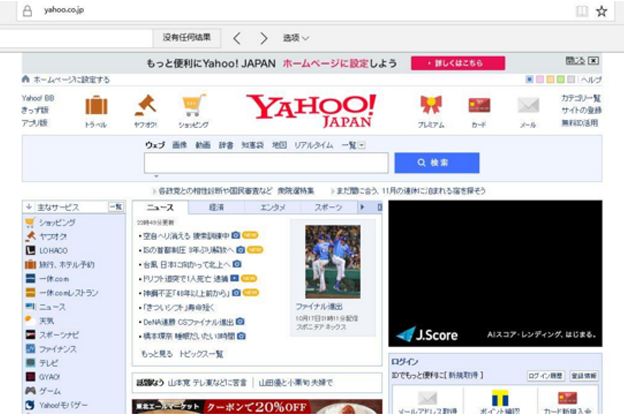Go to previous find result arrow
The width and height of the screenshot is (624, 416).
tap(237, 38)
